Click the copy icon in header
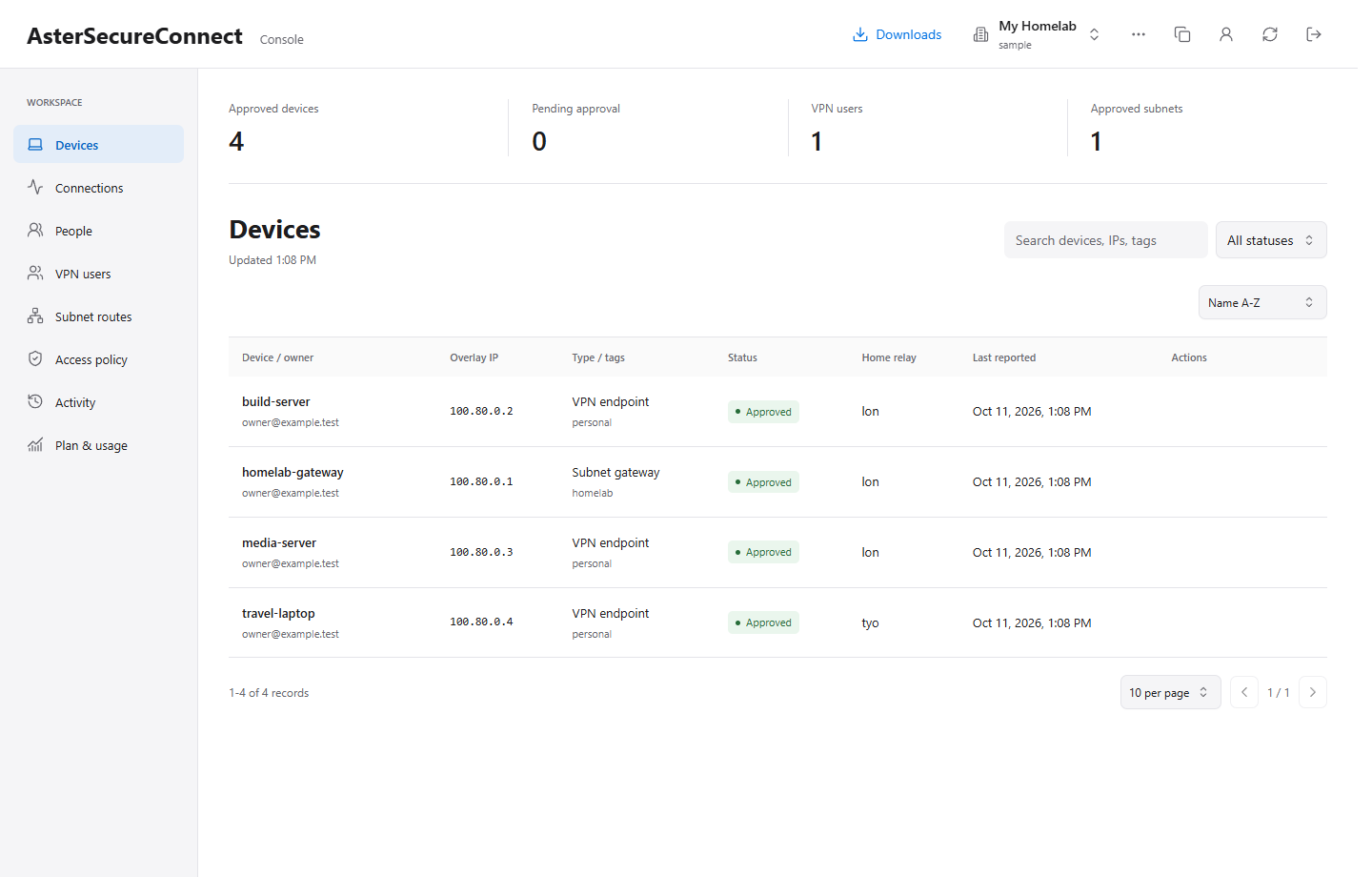 [1182, 34]
